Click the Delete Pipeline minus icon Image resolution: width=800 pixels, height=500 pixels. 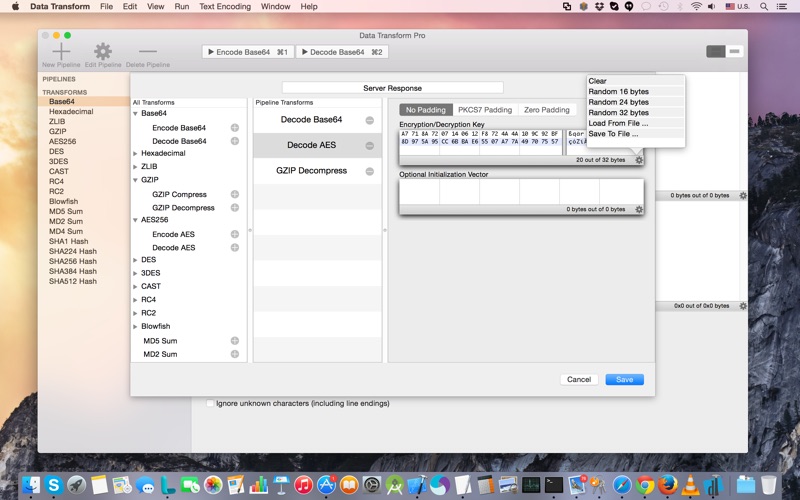148,52
